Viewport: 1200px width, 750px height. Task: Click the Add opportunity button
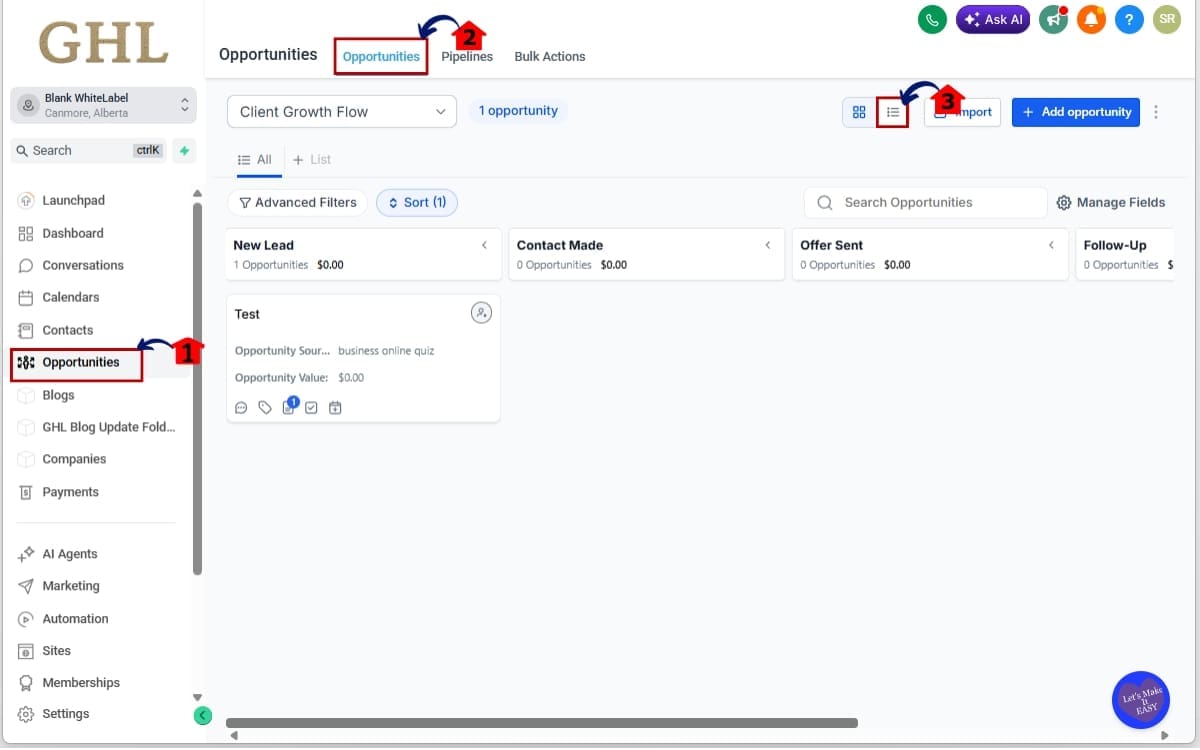pyautogui.click(x=1075, y=112)
